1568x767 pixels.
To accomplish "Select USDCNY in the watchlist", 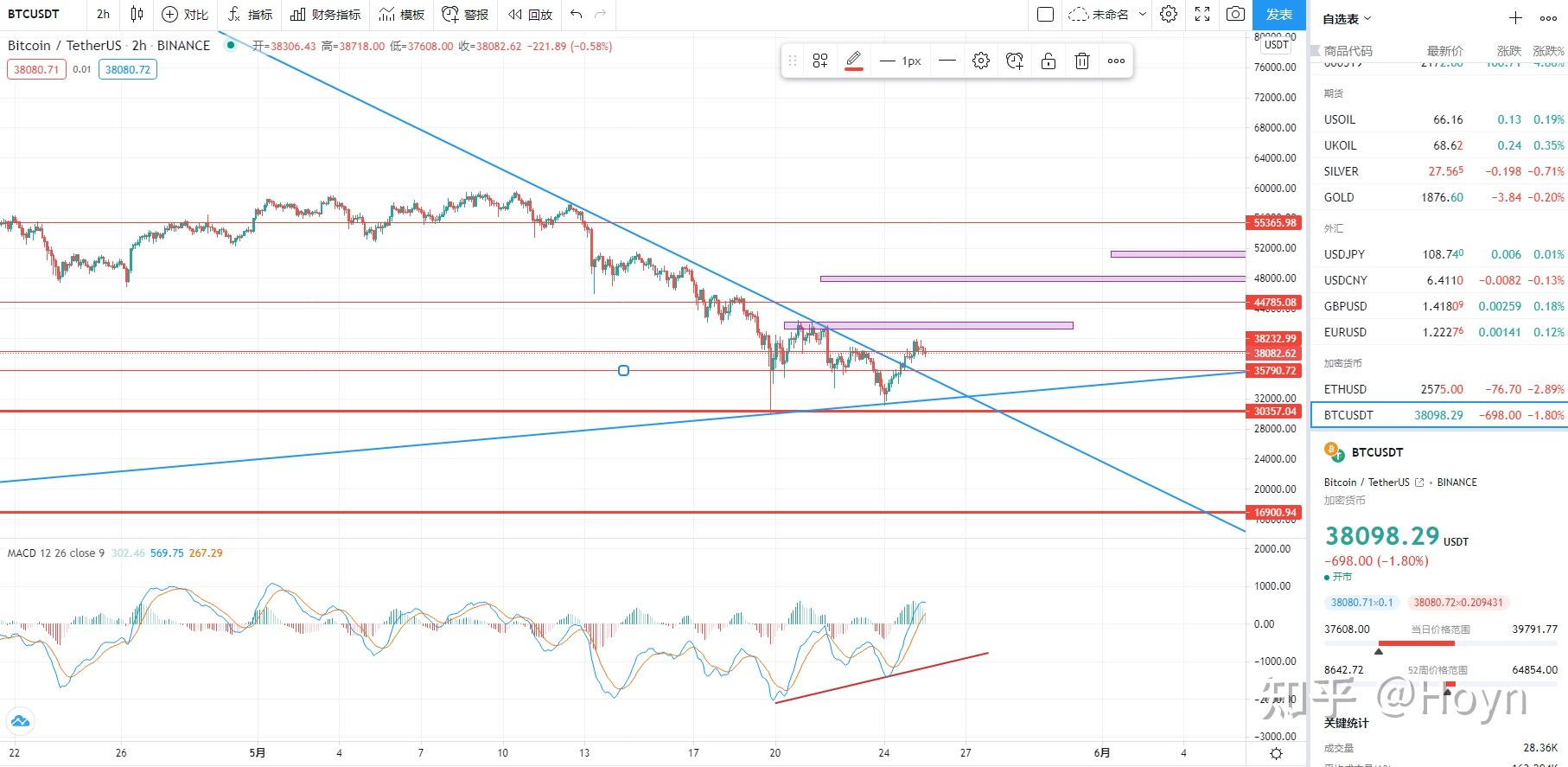I will tap(1438, 280).
